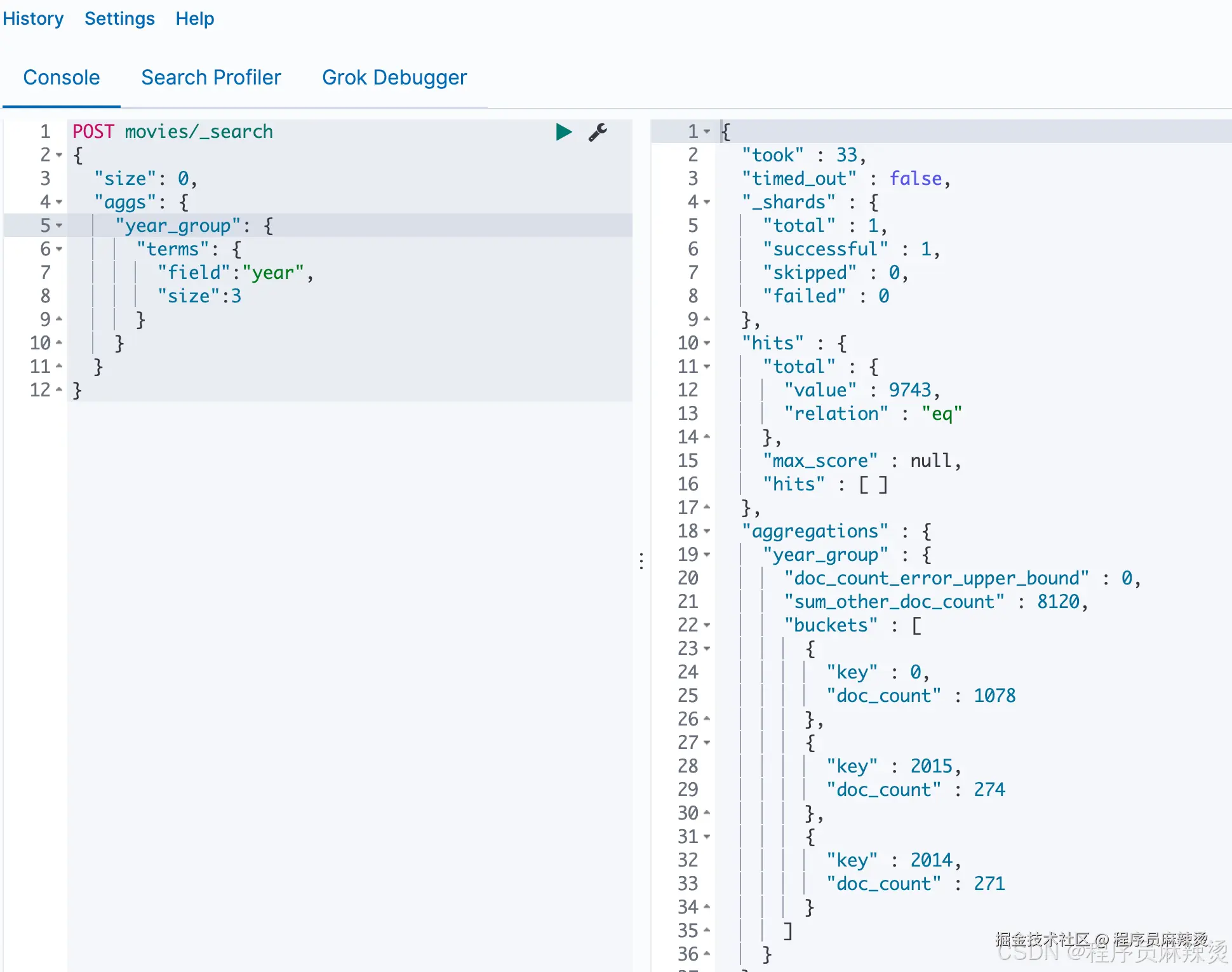Switch to the Grok Debugger tab
The width and height of the screenshot is (1232, 972).
pyautogui.click(x=394, y=78)
